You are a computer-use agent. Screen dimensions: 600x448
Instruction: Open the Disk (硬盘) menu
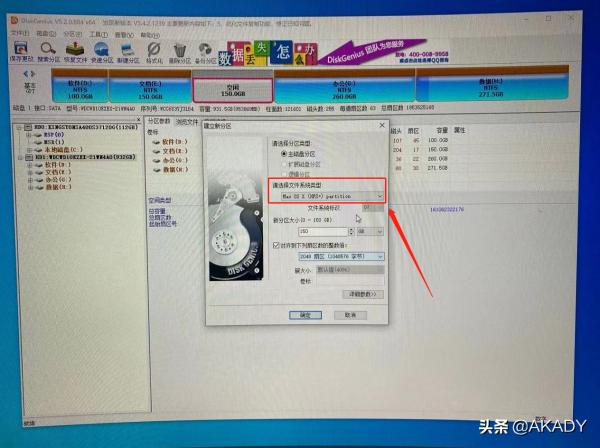click(46, 34)
